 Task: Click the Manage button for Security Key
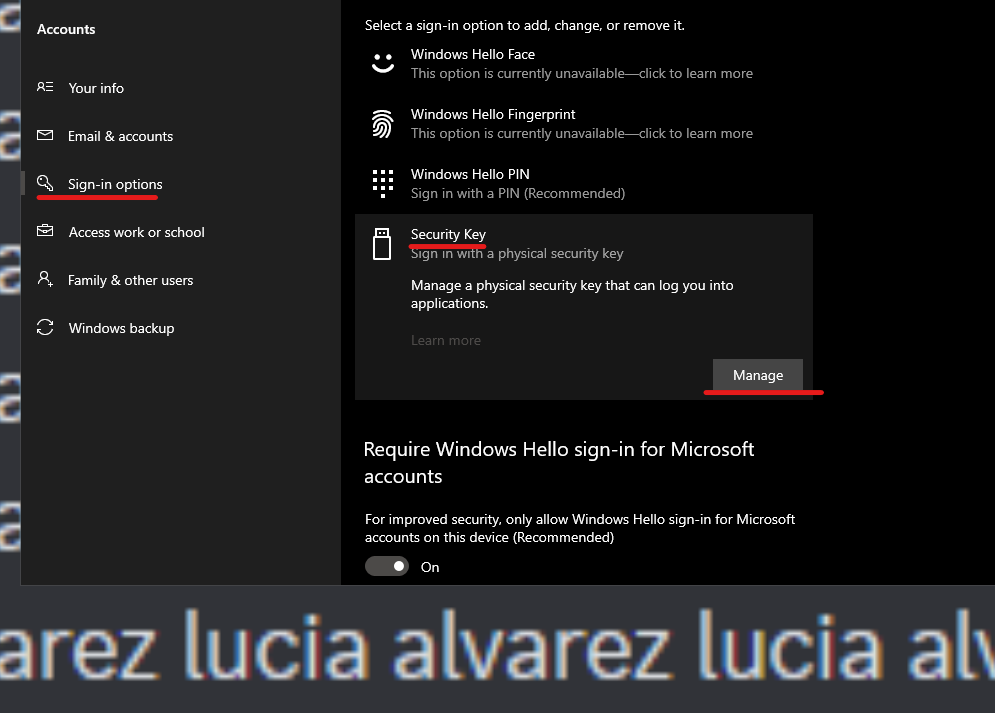pyautogui.click(x=758, y=375)
